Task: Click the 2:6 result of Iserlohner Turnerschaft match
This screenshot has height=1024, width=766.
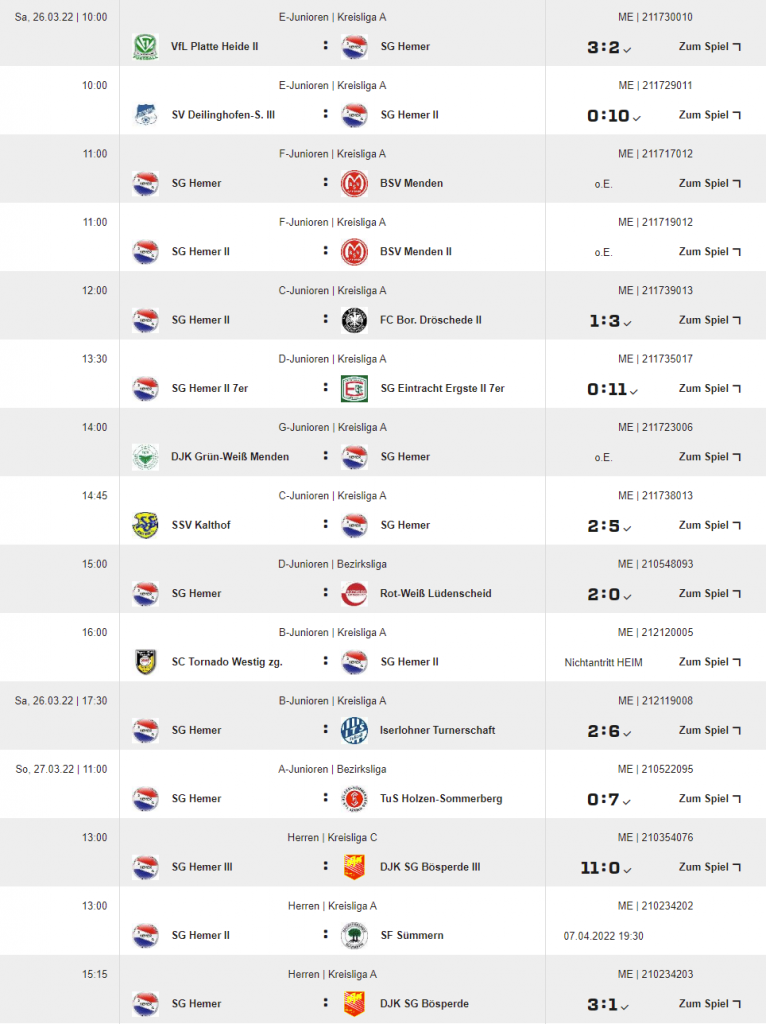Action: tap(604, 731)
